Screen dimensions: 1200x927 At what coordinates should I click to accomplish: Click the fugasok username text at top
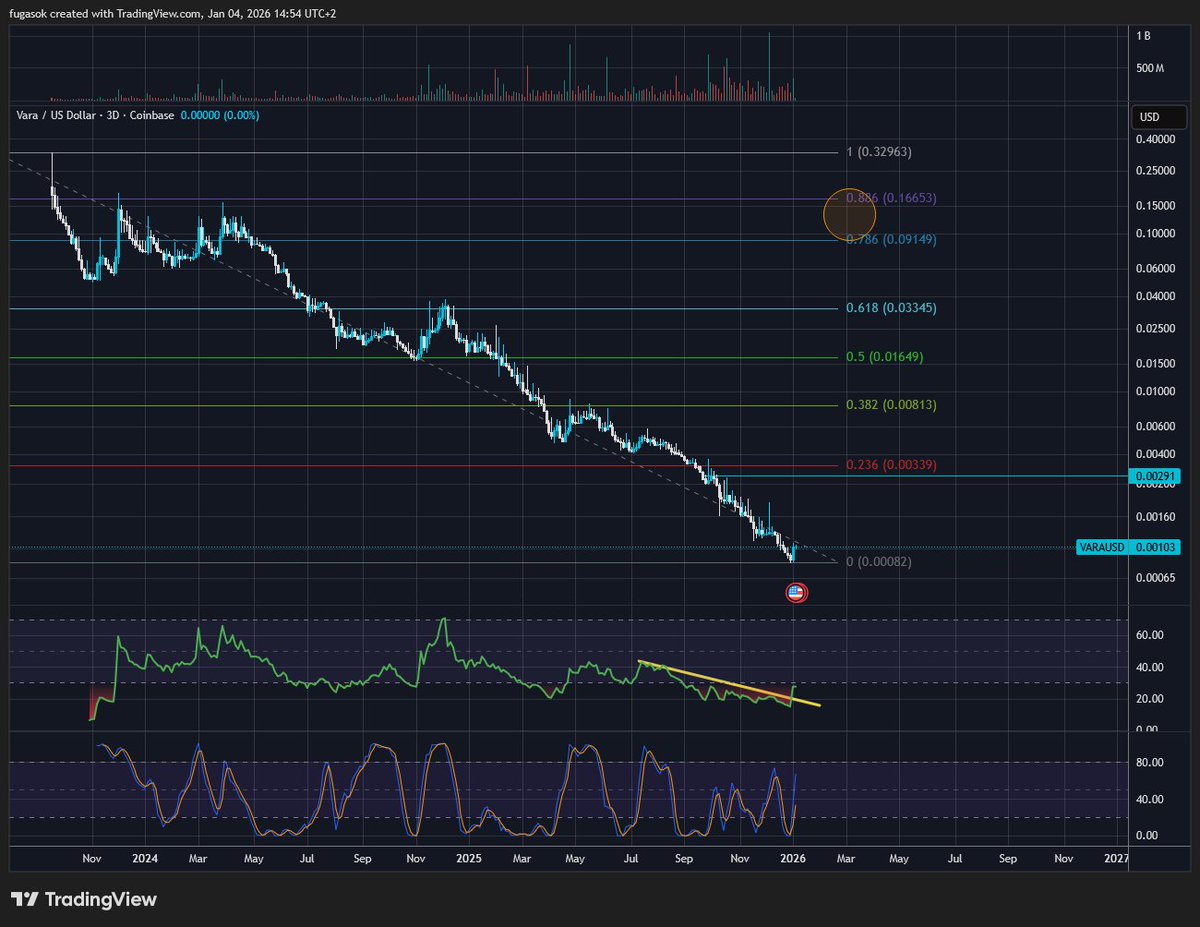(28, 14)
